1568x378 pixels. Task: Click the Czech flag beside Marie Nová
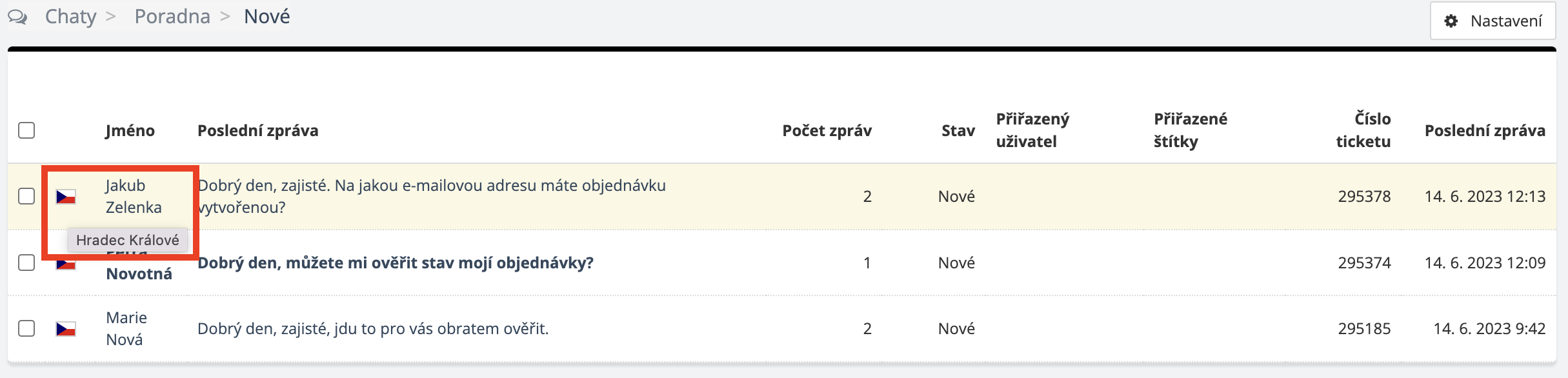[66, 329]
